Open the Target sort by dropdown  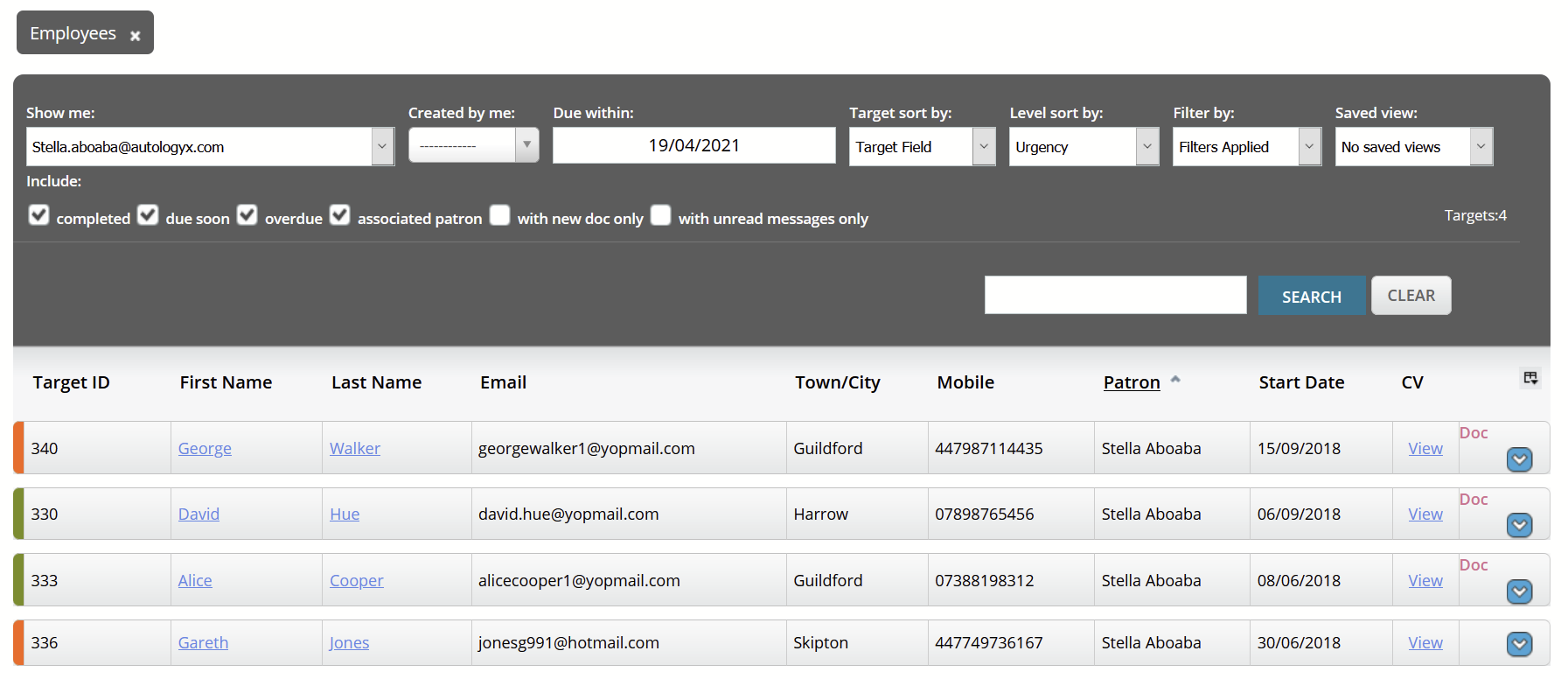tap(922, 146)
